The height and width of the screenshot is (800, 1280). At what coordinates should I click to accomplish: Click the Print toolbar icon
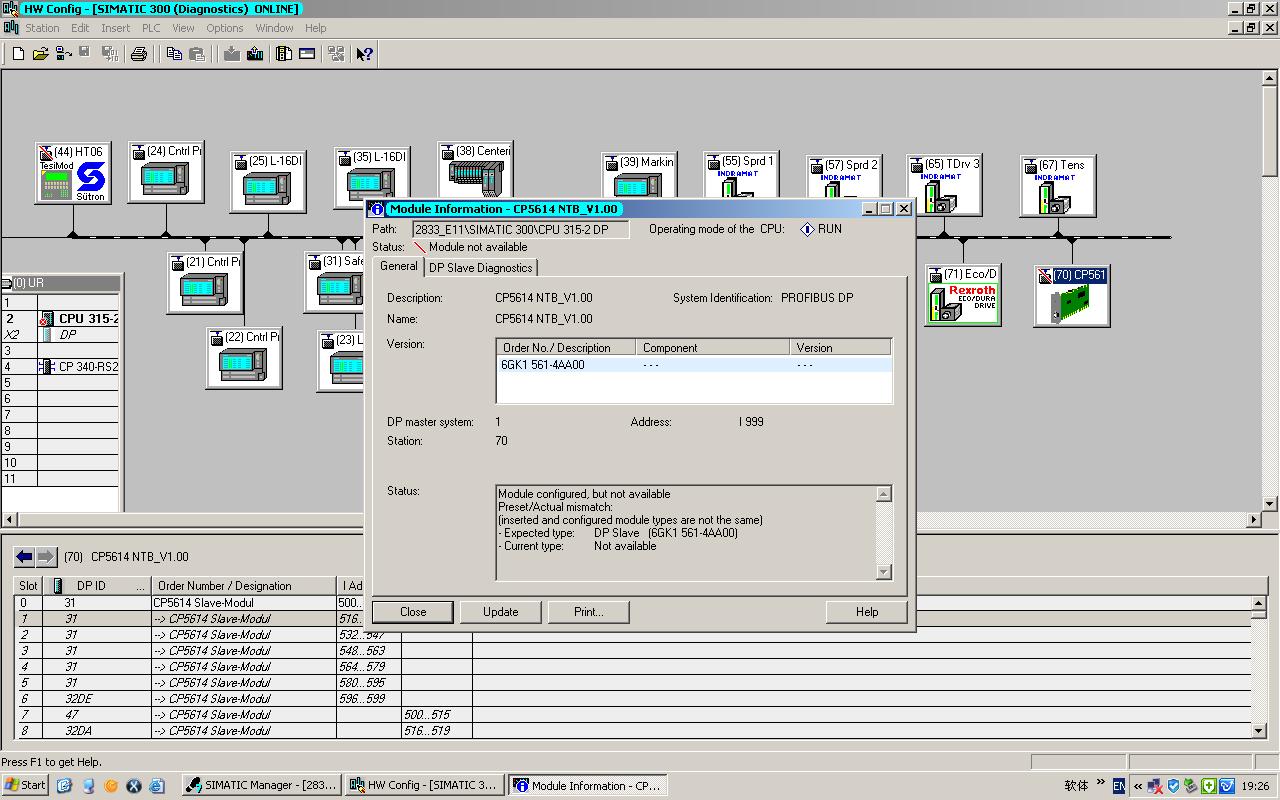click(139, 54)
